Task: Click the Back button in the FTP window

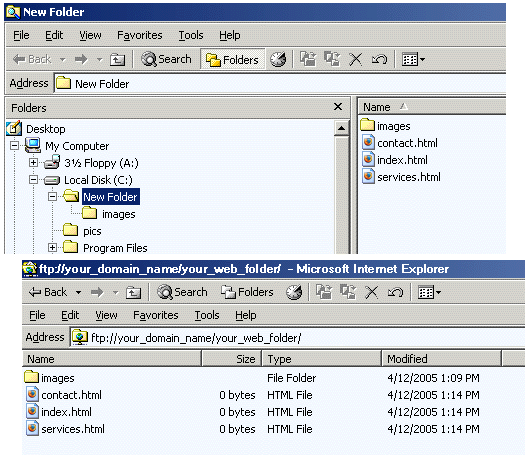Action: pyautogui.click(x=48, y=292)
